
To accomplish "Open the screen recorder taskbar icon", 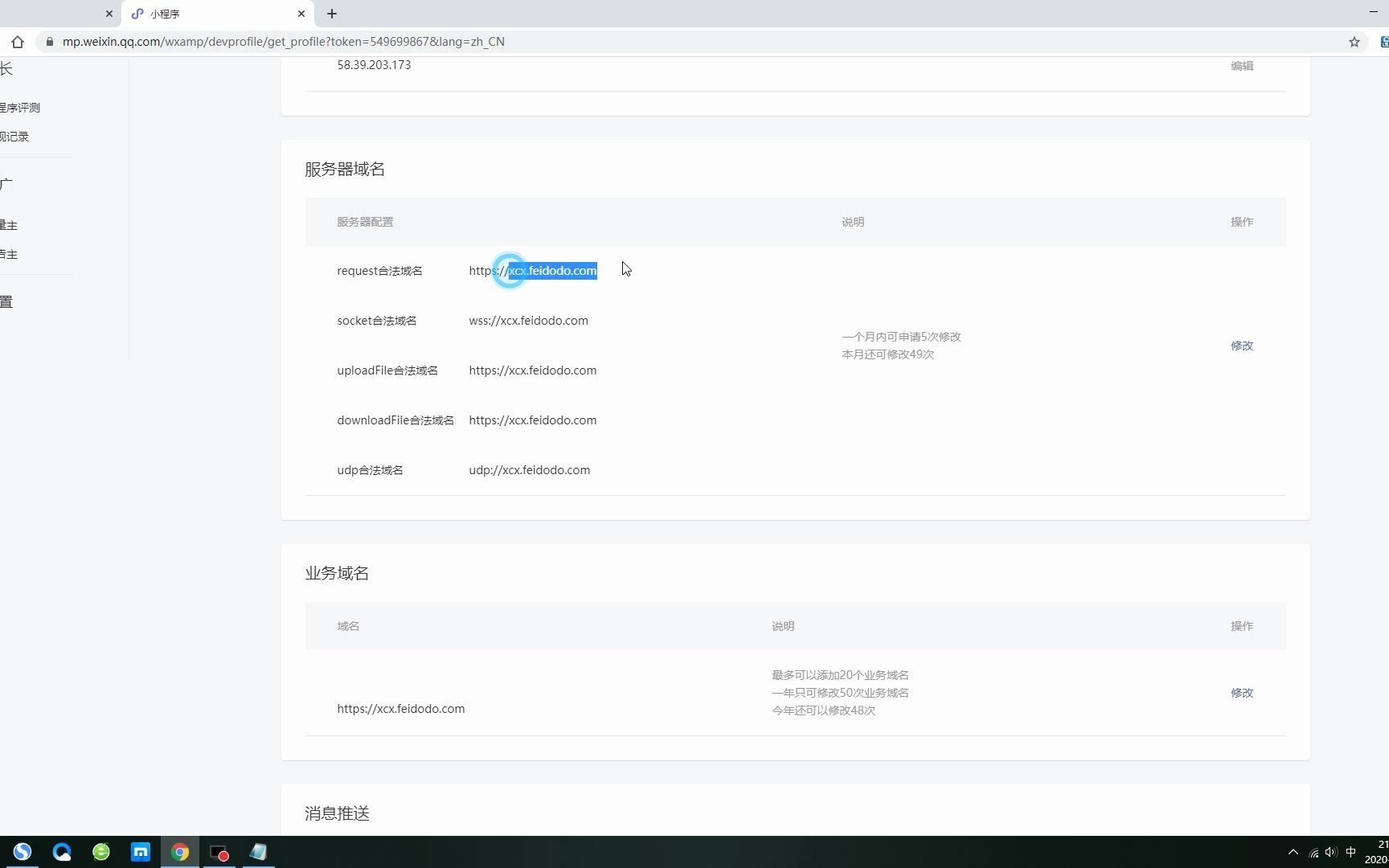I will [x=219, y=852].
